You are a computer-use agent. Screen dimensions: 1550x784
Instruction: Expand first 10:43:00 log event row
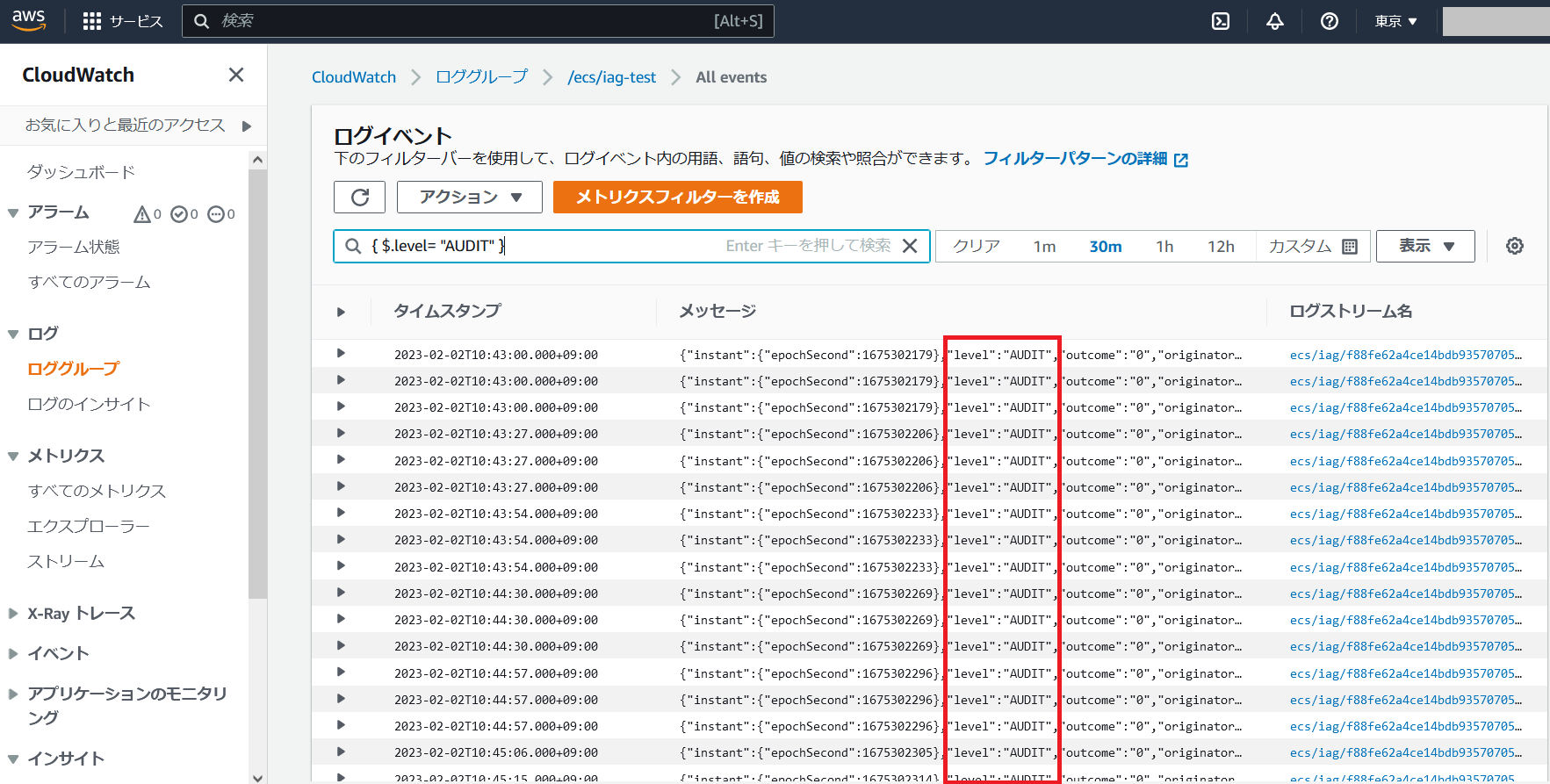coord(341,353)
